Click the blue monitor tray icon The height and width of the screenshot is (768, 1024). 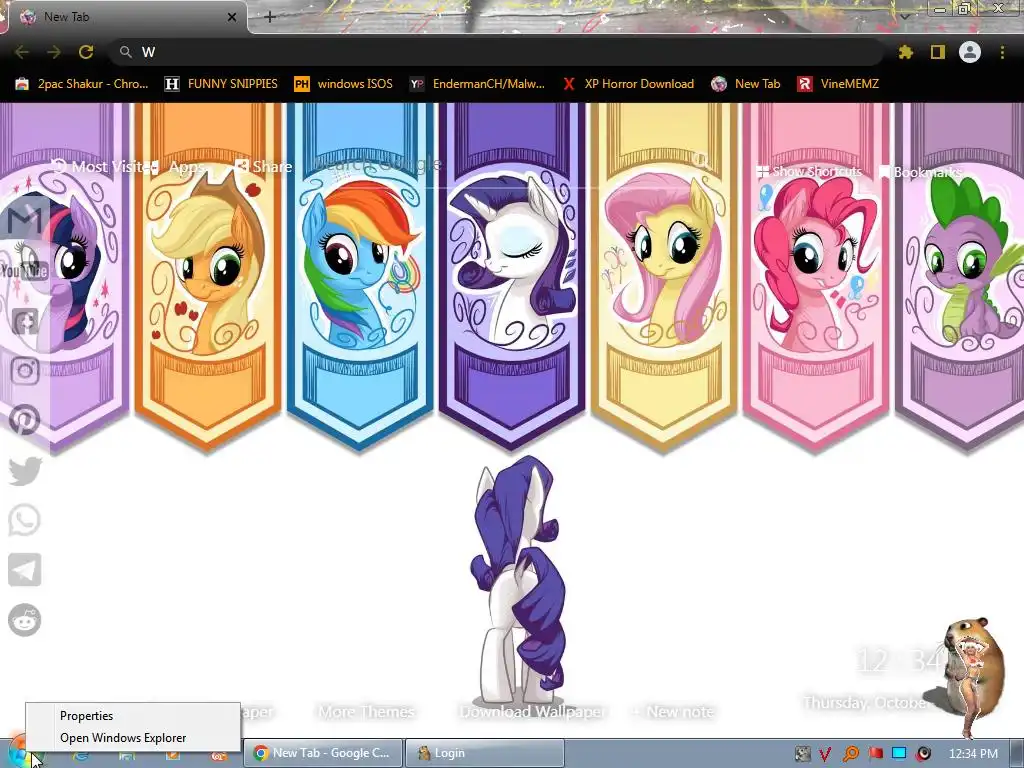pos(899,754)
